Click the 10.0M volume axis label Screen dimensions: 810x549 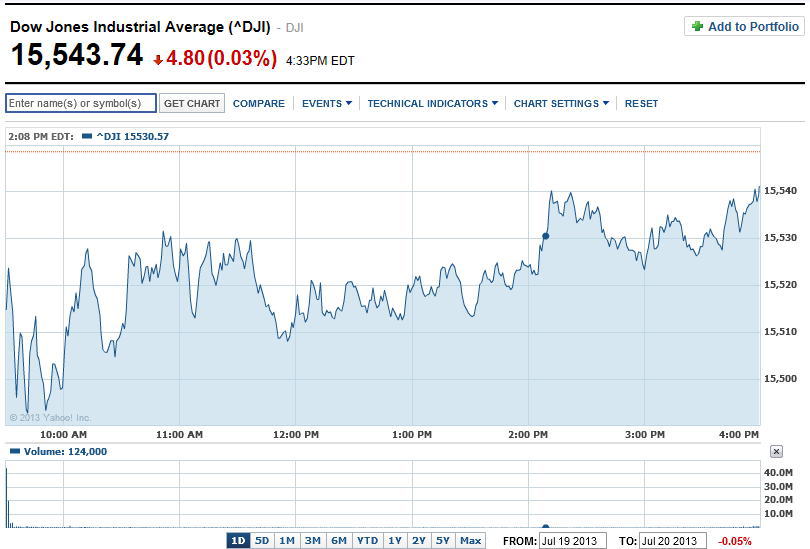click(778, 514)
